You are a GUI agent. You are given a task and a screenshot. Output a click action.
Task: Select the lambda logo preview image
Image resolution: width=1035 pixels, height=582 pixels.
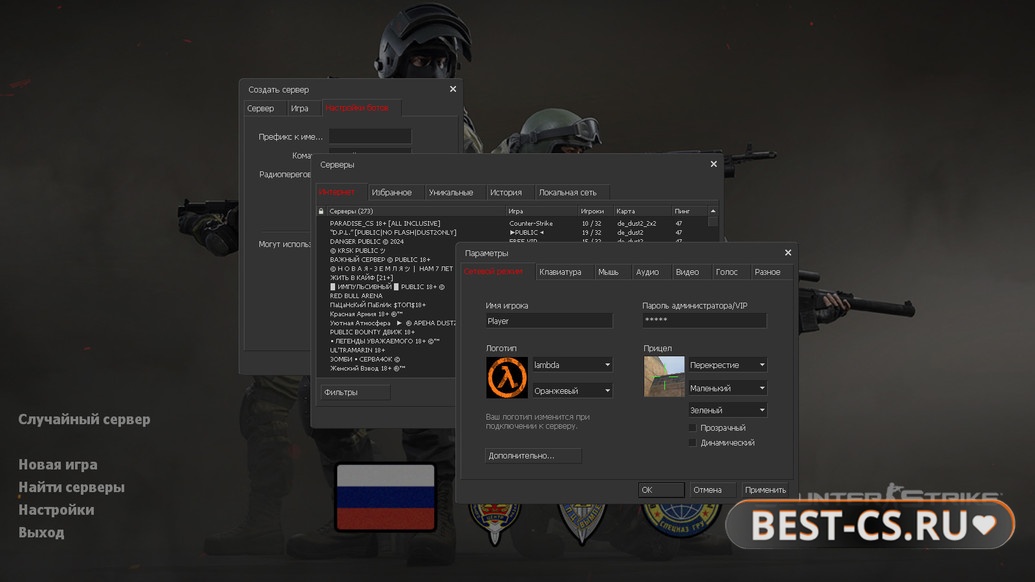click(507, 377)
